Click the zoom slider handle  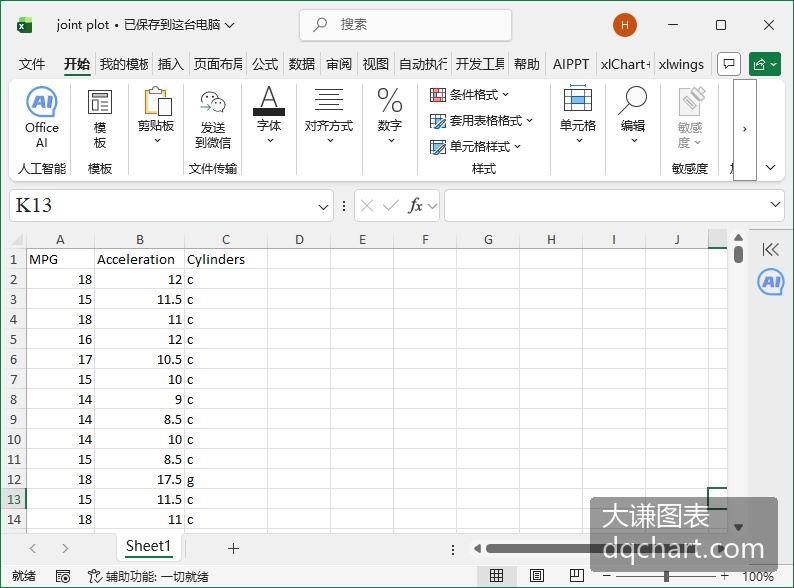pos(666,576)
